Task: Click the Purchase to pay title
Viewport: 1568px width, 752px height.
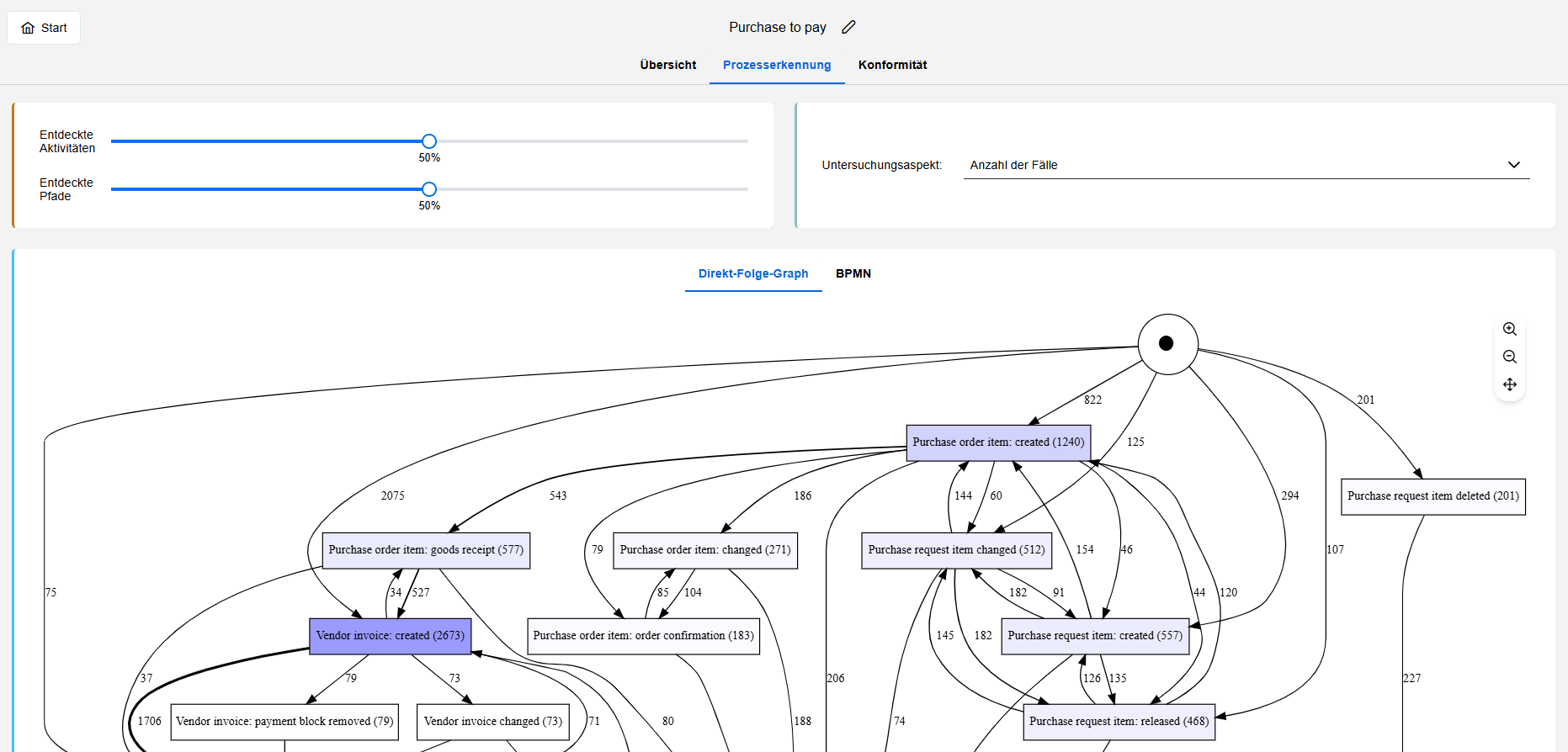Action: click(777, 27)
